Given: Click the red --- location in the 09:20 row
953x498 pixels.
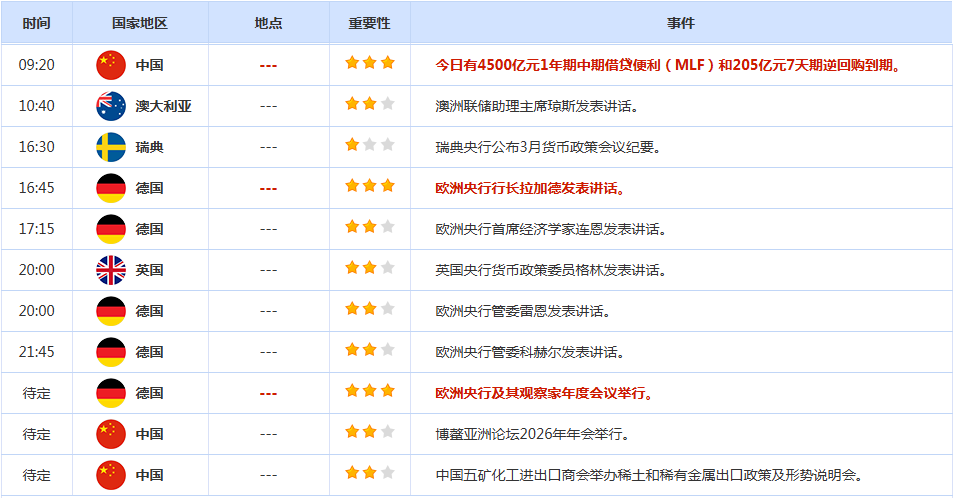Looking at the screenshot, I should point(268,66).
